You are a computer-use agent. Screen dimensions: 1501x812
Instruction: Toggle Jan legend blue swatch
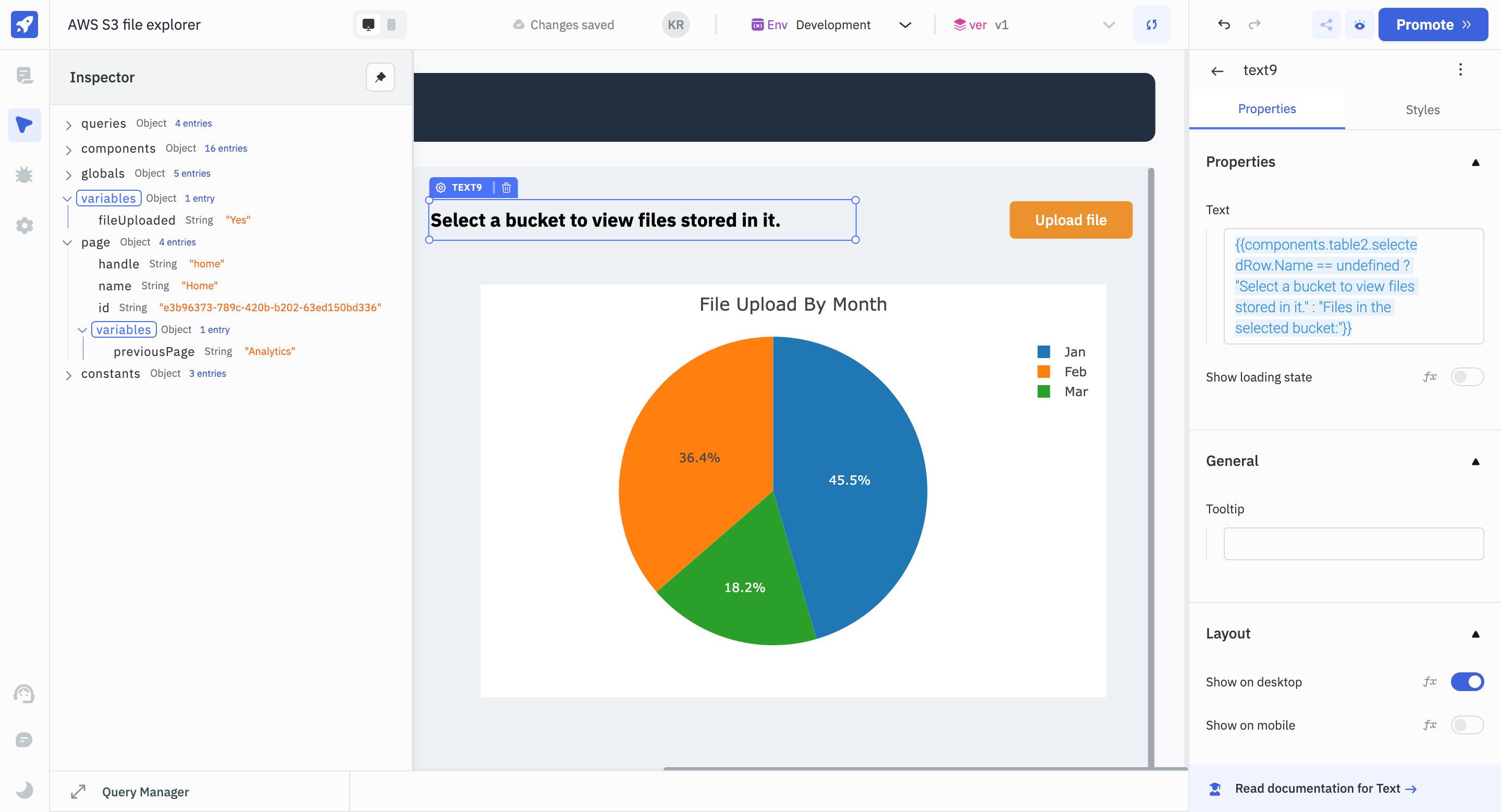[x=1043, y=352]
